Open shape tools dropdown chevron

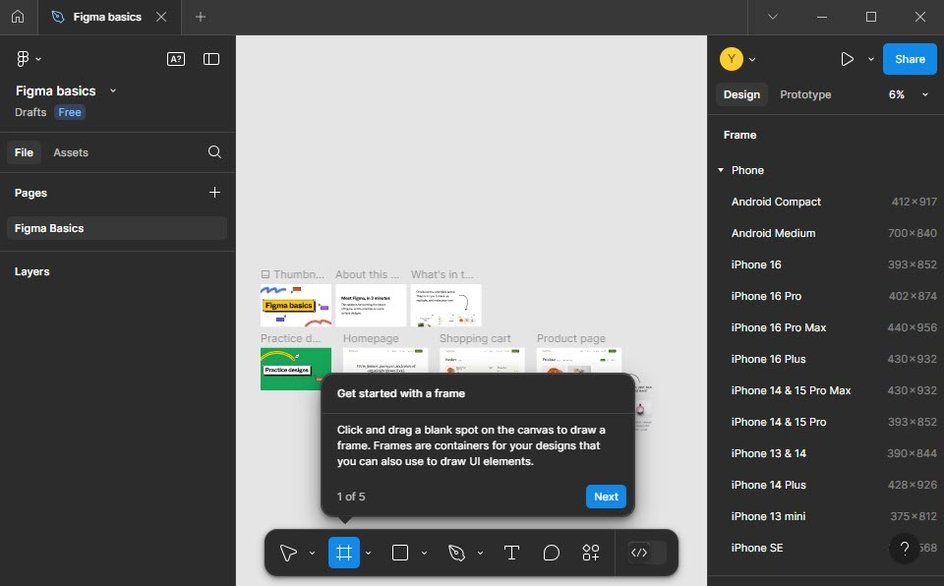coord(424,553)
